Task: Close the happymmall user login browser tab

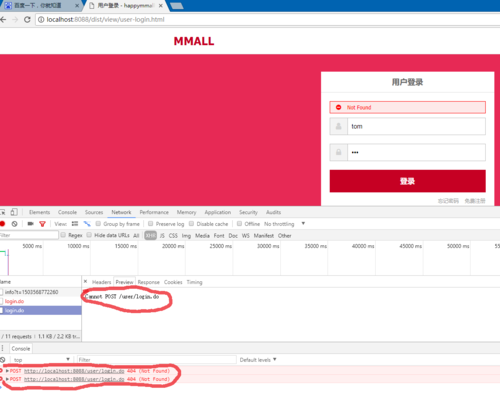Action: pos(161,6)
